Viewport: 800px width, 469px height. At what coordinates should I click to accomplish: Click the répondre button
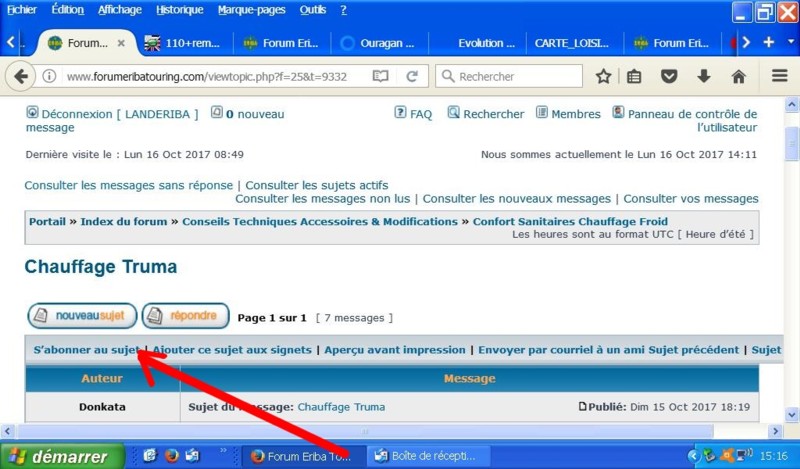pyautogui.click(x=185, y=316)
